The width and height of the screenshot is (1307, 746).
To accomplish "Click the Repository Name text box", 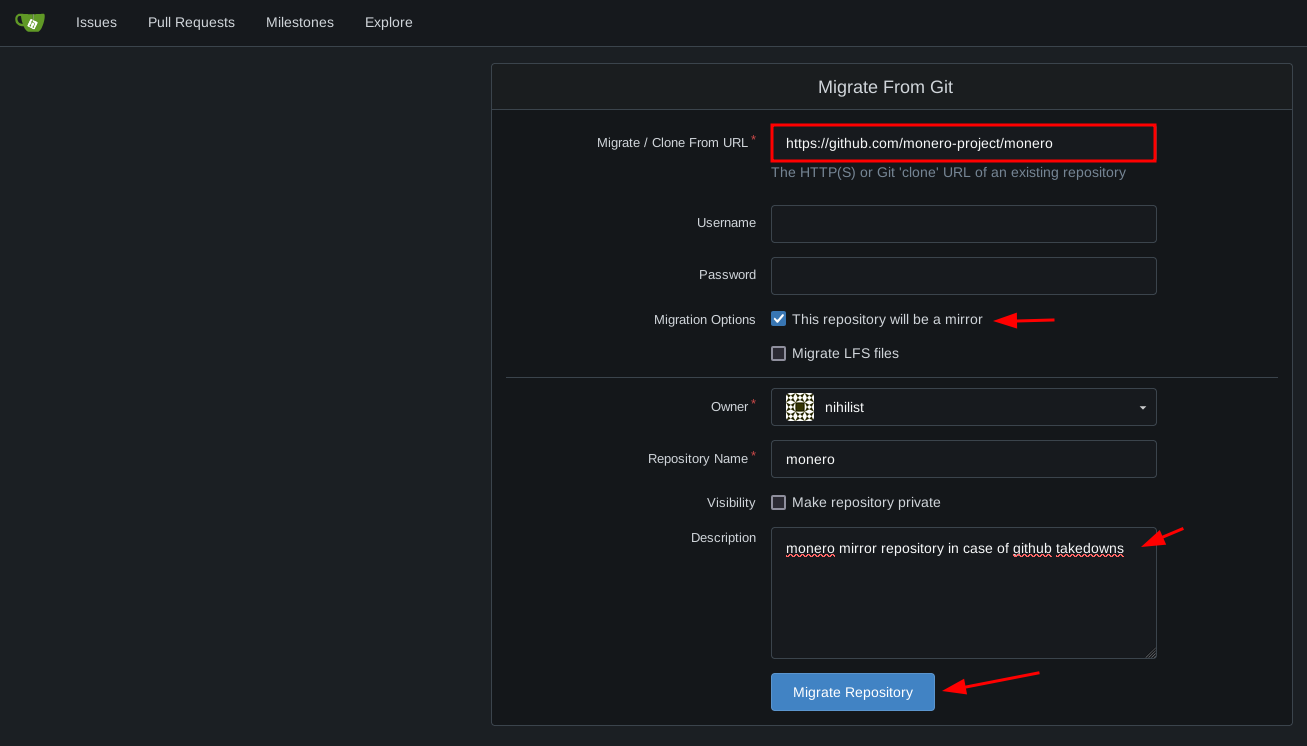I will [x=963, y=459].
